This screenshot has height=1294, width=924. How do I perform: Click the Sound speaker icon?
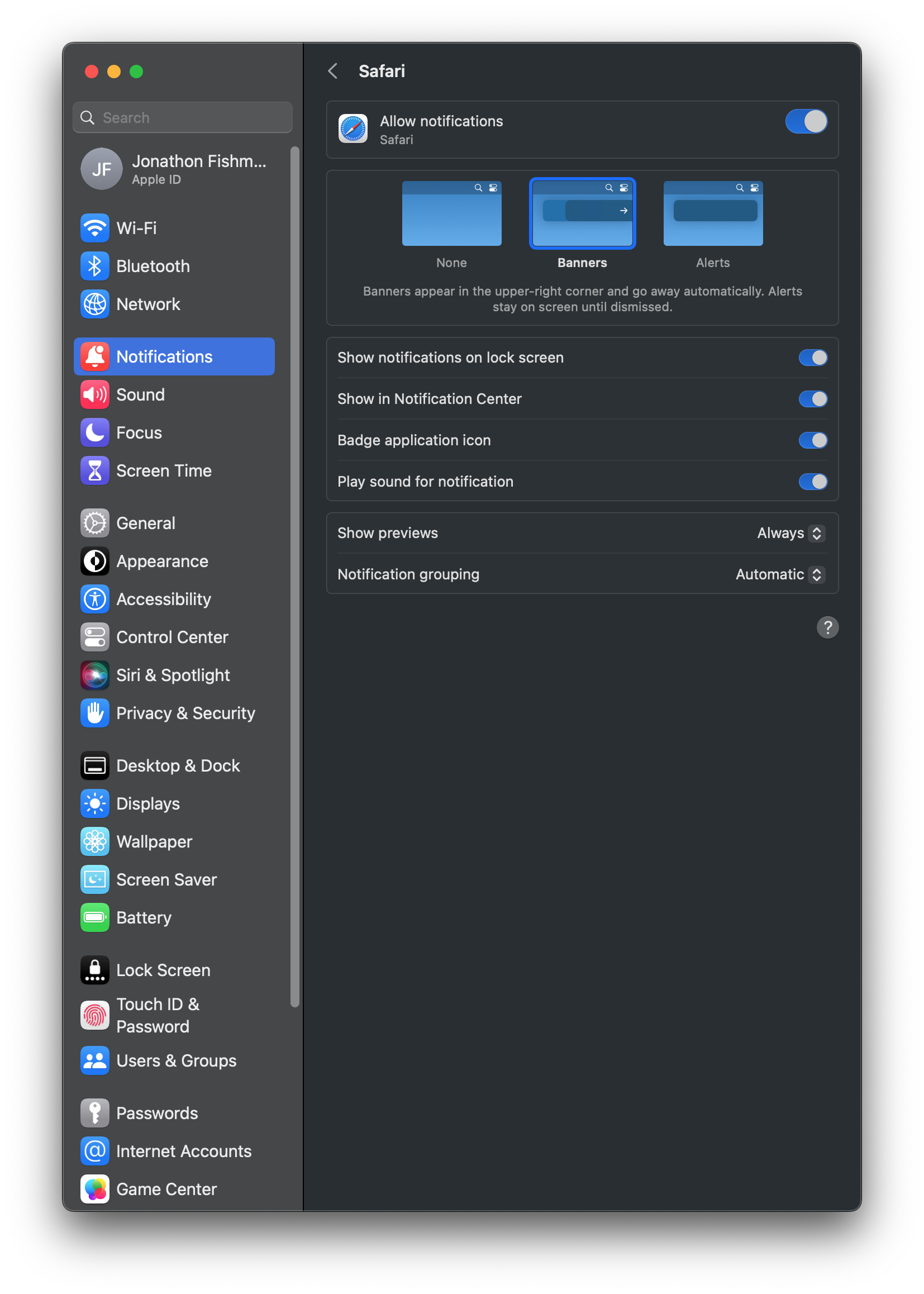94,395
